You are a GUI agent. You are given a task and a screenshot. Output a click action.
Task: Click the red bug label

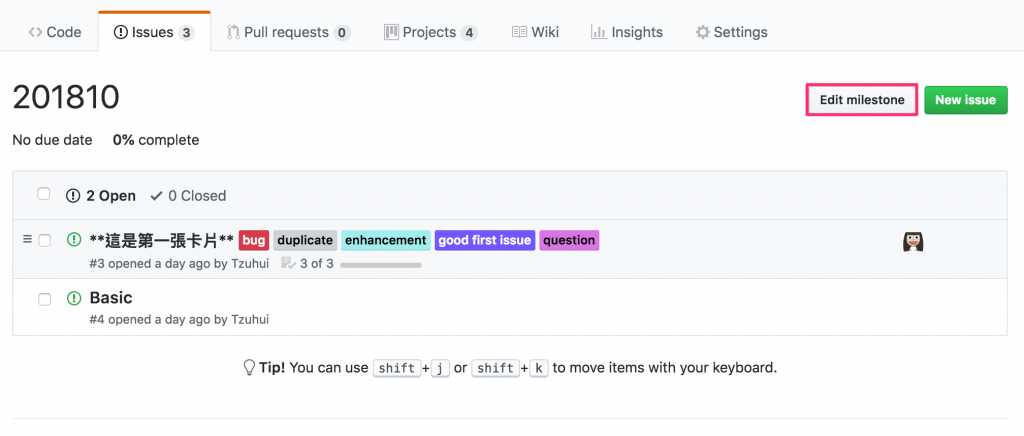pos(254,240)
